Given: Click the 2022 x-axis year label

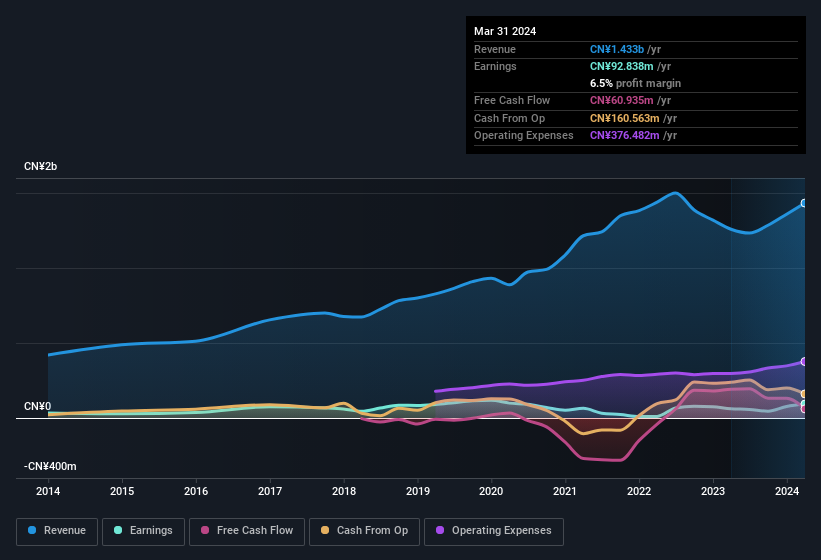Looking at the screenshot, I should tap(639, 491).
